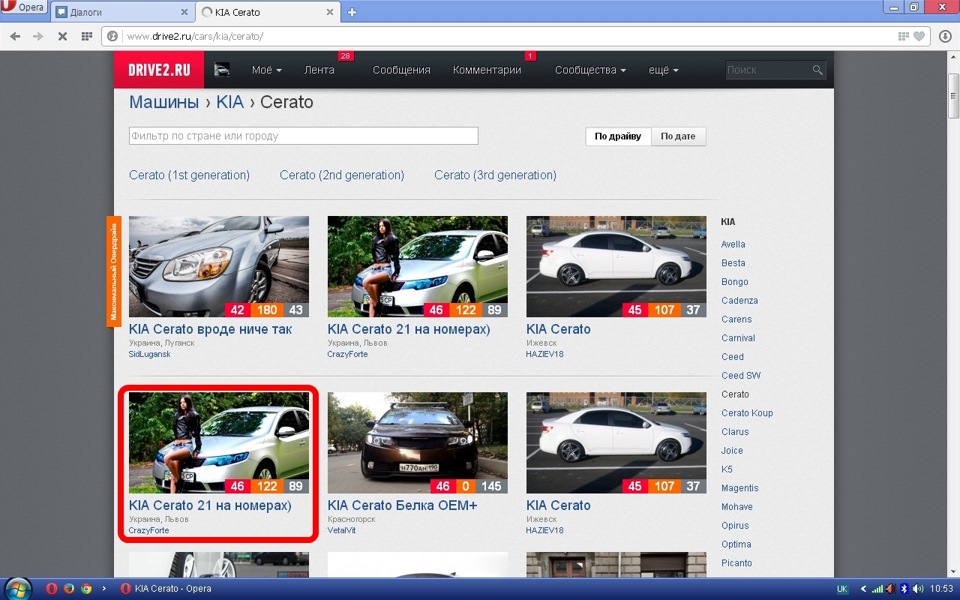Viewport: 960px width, 600px height.
Task: Open Picanto in KIA model list
Action: point(737,563)
